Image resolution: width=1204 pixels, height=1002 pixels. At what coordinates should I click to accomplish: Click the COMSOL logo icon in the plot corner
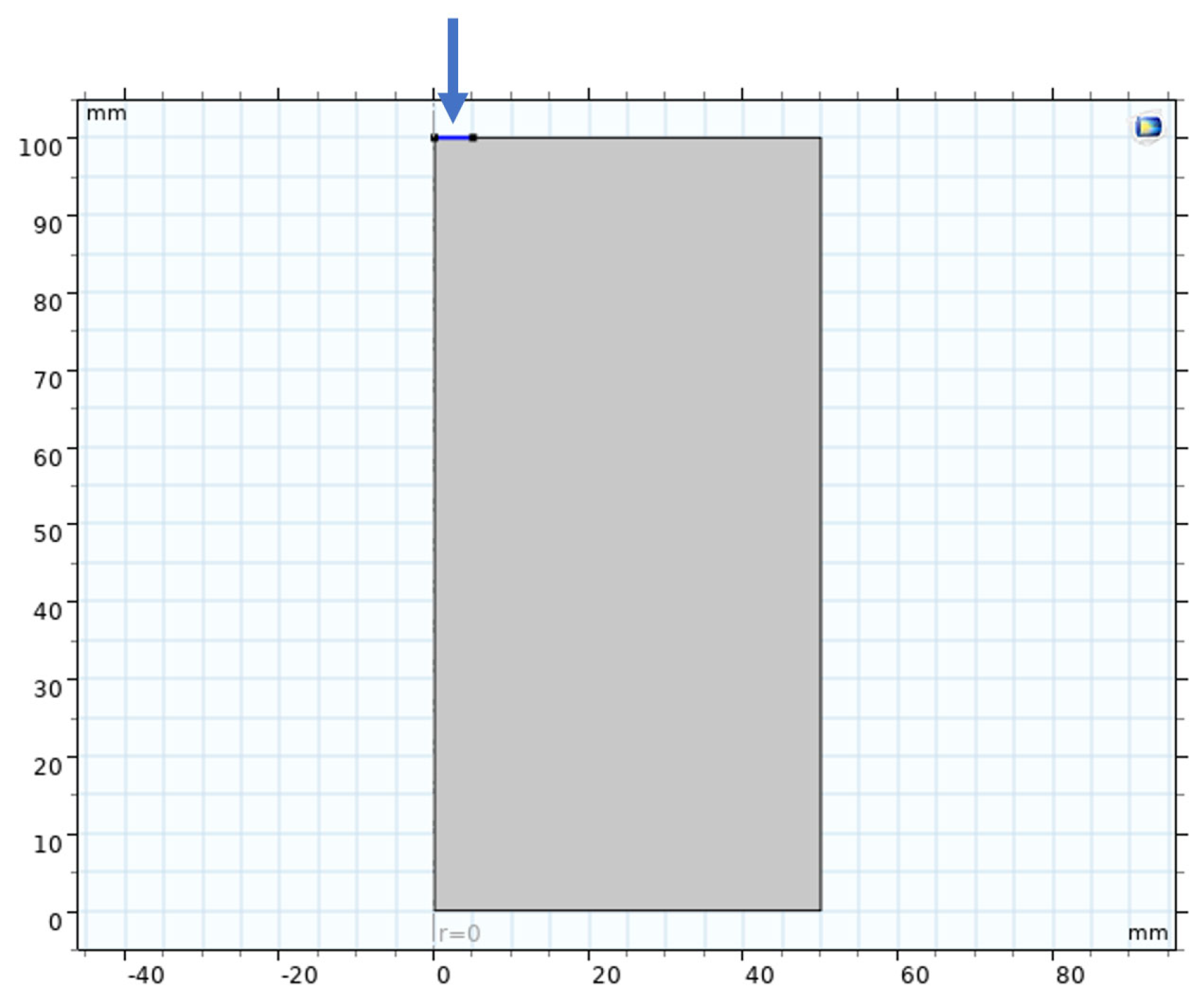1148,127
